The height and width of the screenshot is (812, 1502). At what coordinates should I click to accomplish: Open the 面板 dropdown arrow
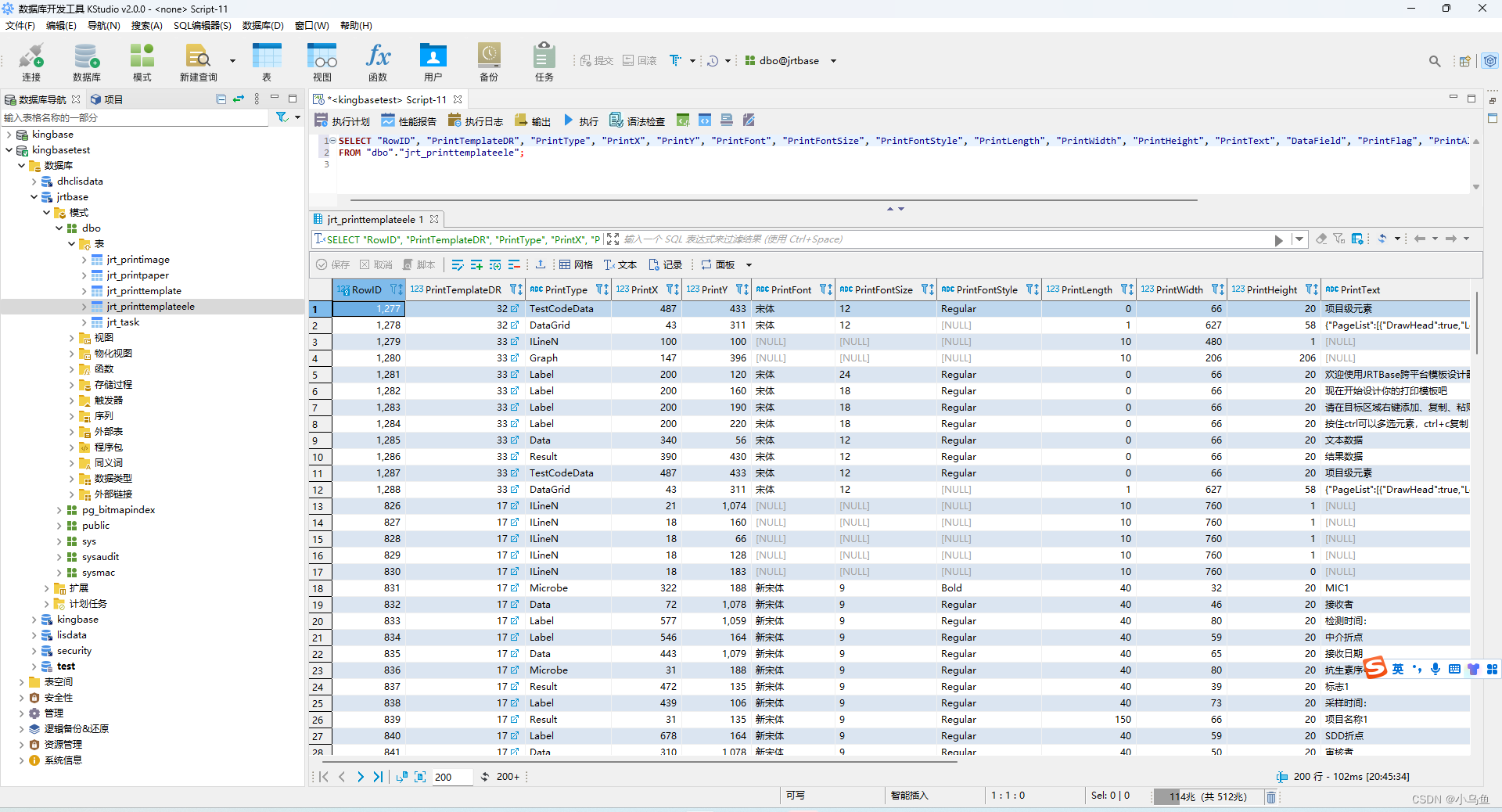(x=749, y=265)
